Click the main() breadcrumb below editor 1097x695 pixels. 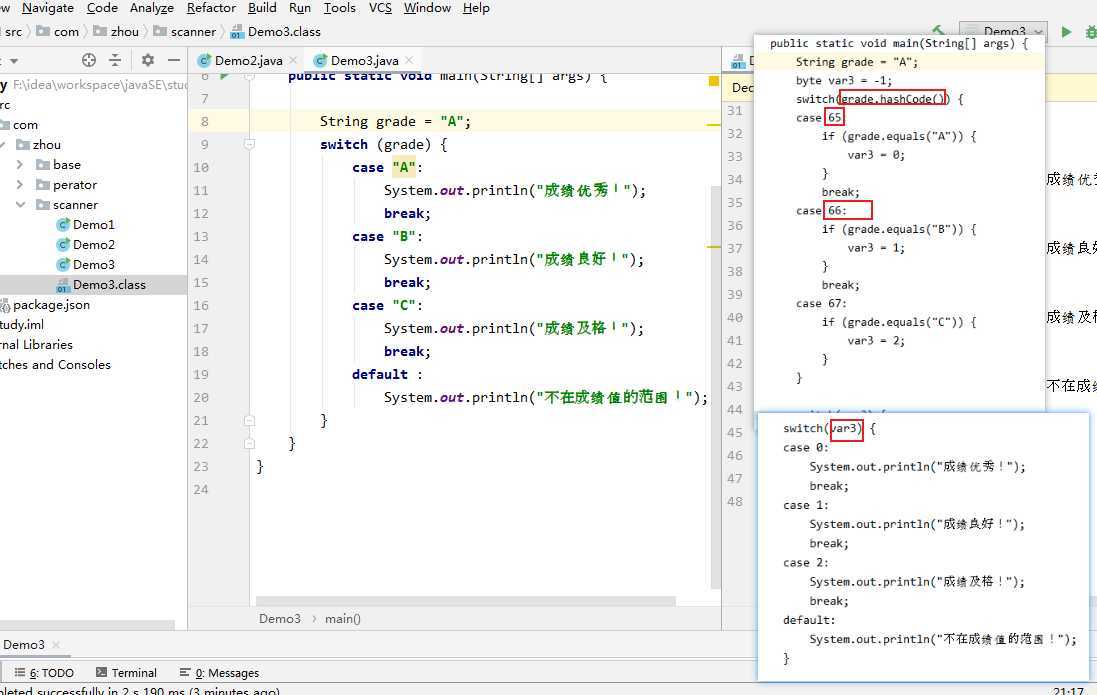point(343,619)
